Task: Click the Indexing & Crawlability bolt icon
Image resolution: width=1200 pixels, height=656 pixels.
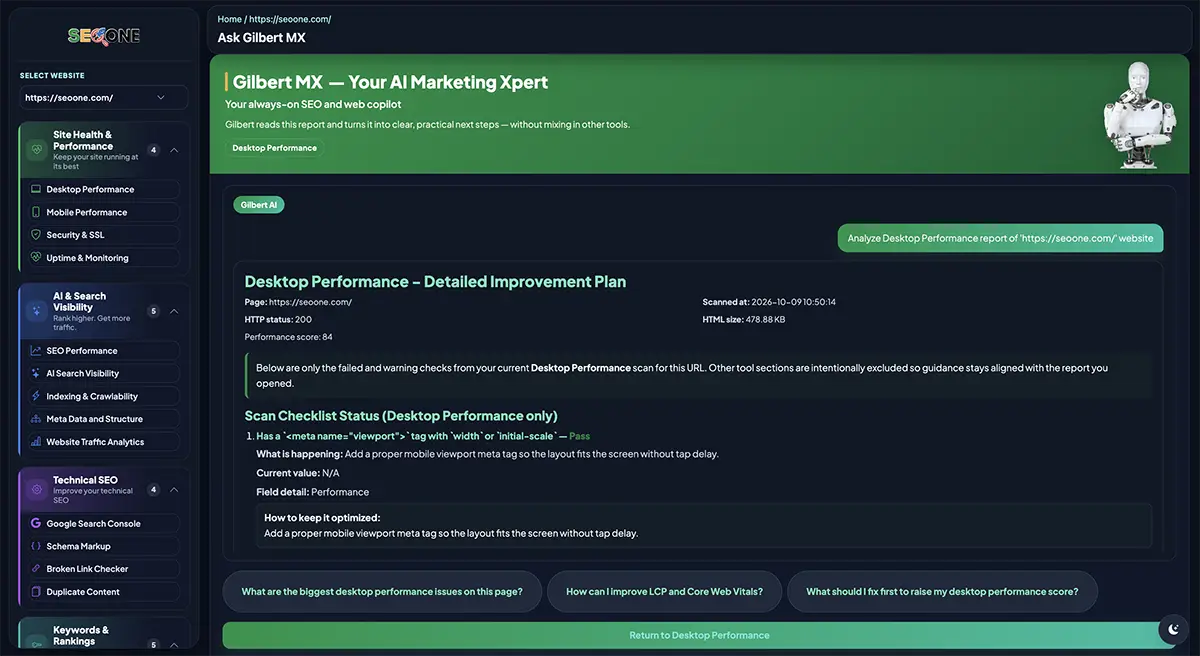Action: point(36,396)
